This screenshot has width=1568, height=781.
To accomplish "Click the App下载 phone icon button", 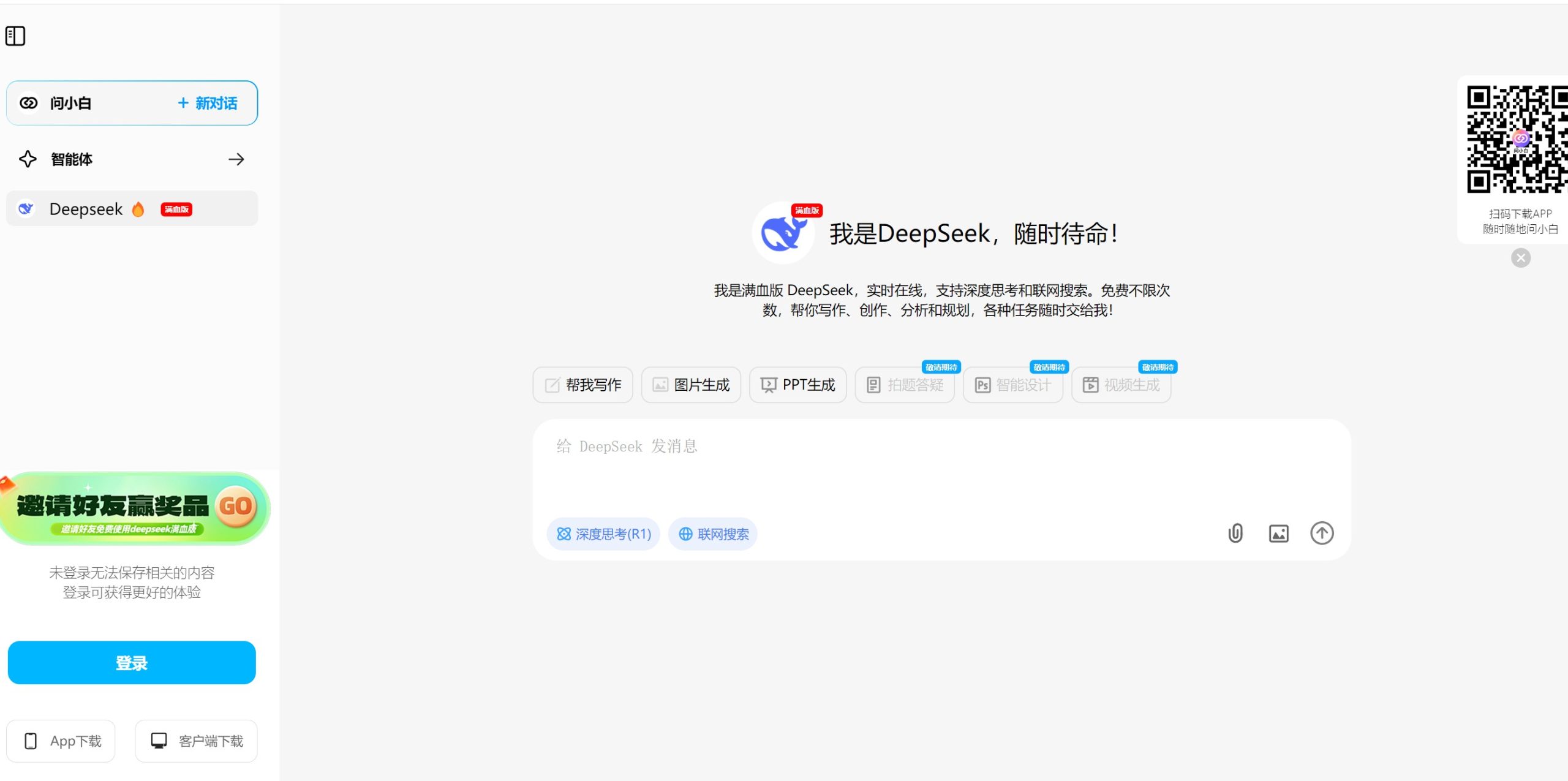I will [x=61, y=741].
